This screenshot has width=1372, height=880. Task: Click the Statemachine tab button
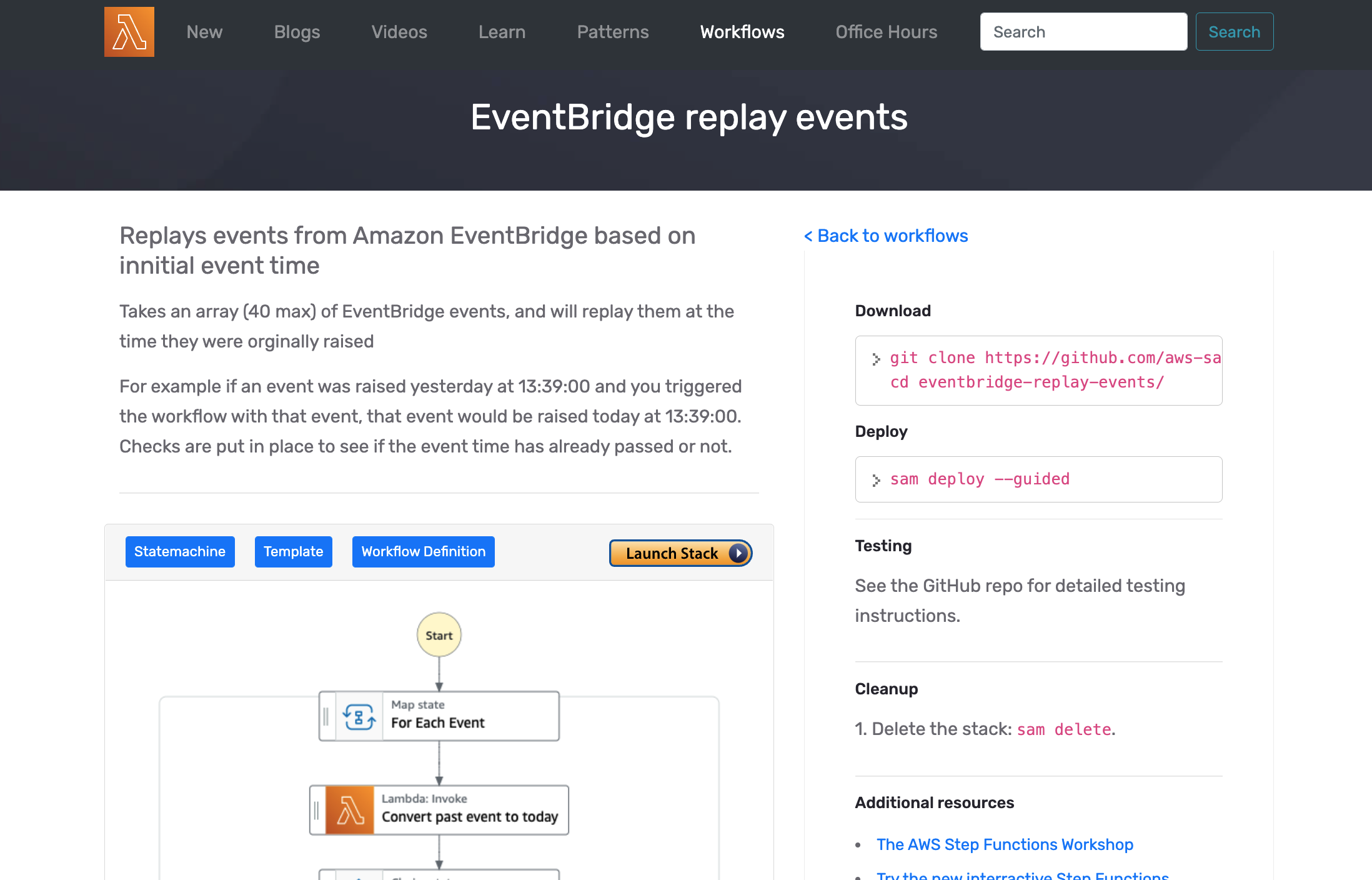pos(179,551)
